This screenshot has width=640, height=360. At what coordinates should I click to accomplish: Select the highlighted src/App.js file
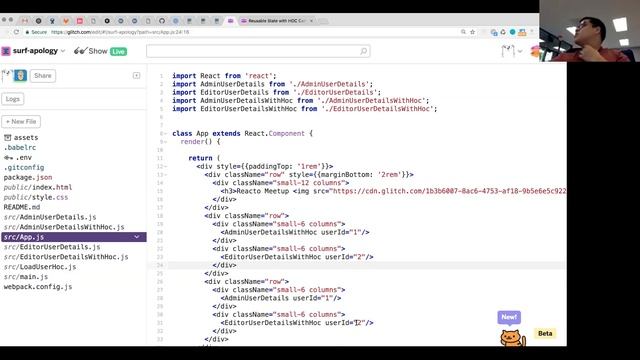click(74, 237)
